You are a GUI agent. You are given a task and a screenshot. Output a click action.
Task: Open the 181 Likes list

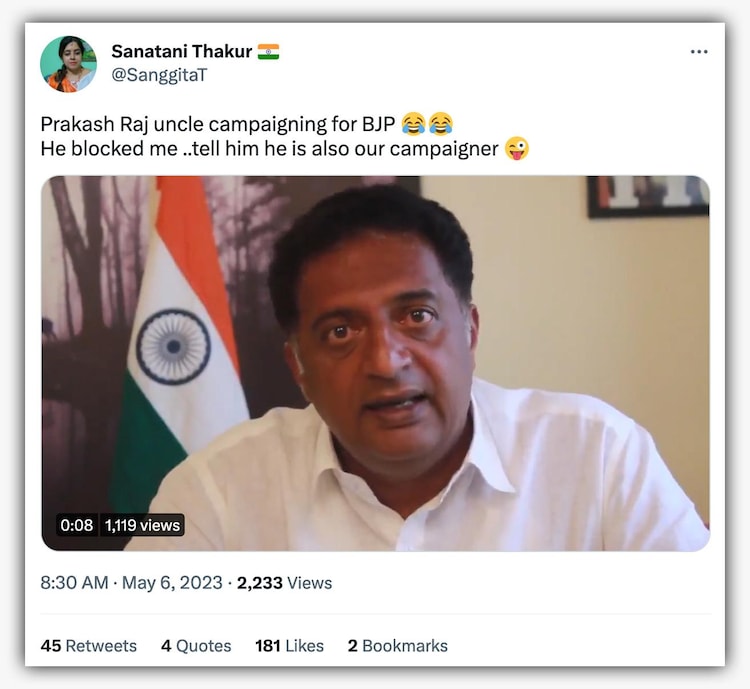coord(289,646)
